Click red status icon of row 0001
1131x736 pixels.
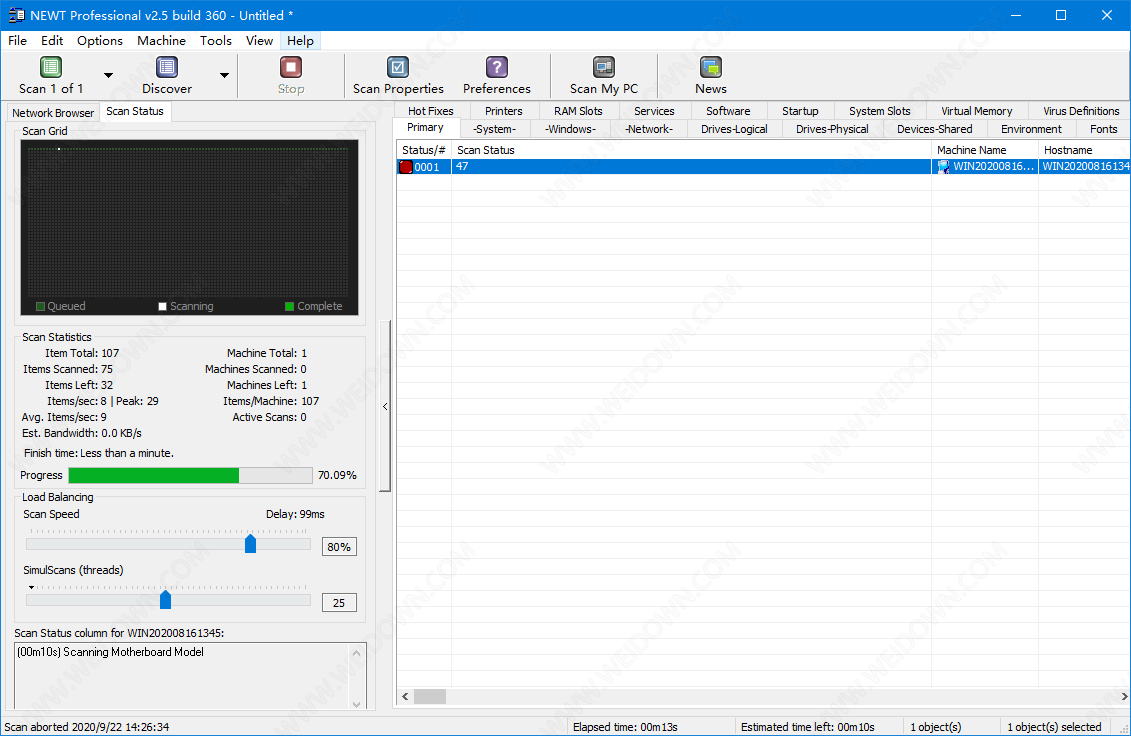(x=406, y=167)
